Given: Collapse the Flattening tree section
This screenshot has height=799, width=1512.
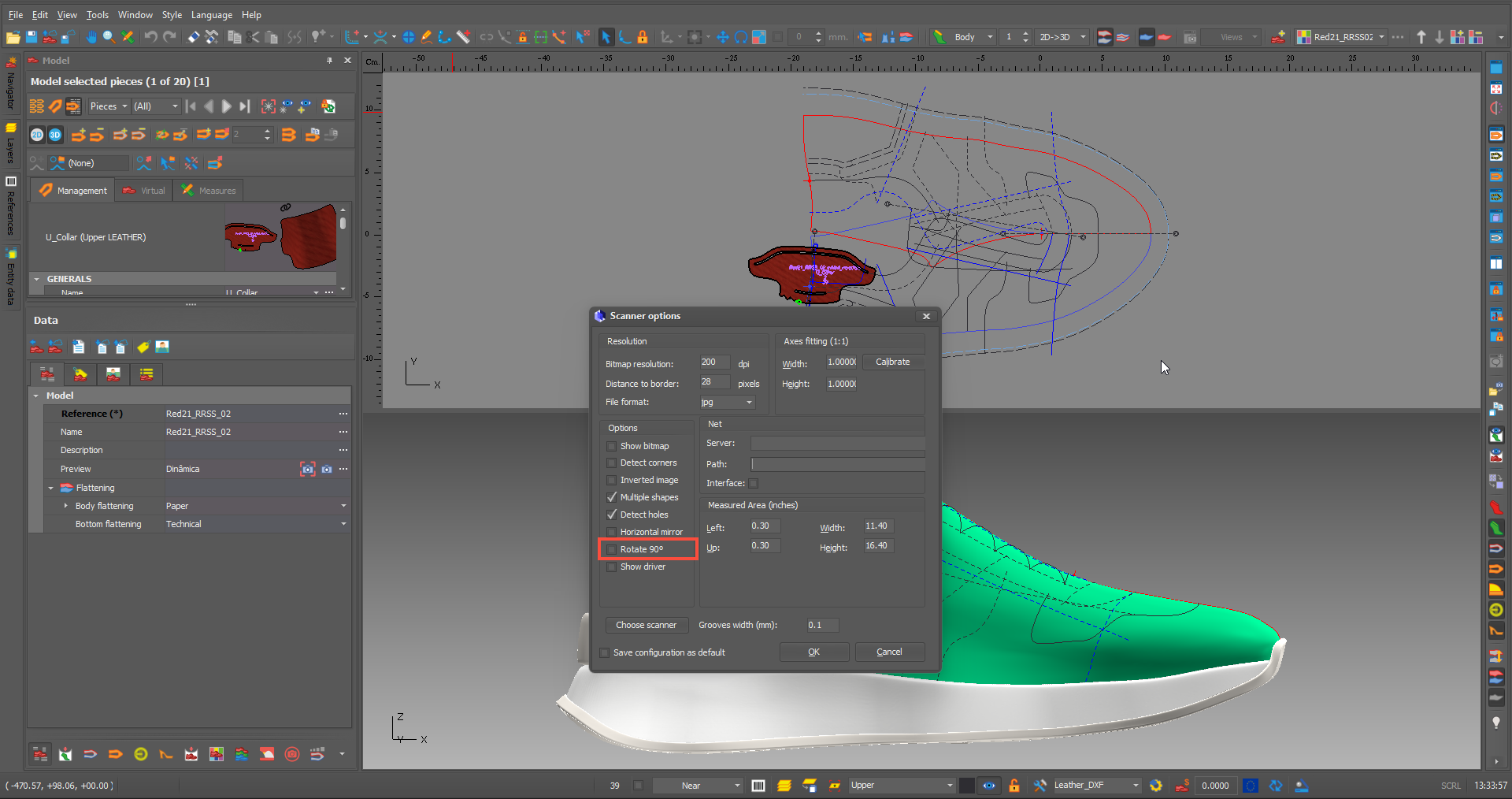Looking at the screenshot, I should (51, 489).
